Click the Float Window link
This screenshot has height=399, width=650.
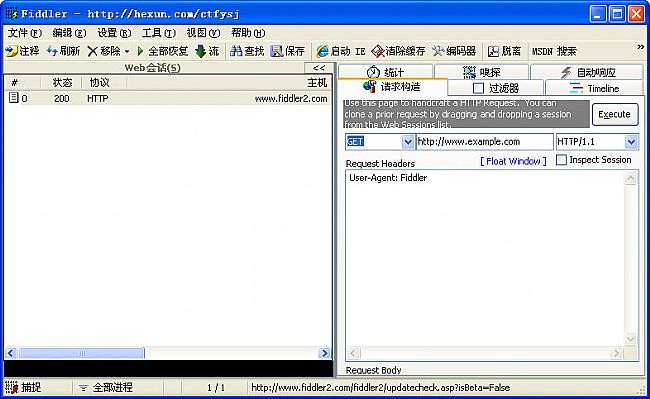[x=513, y=161]
